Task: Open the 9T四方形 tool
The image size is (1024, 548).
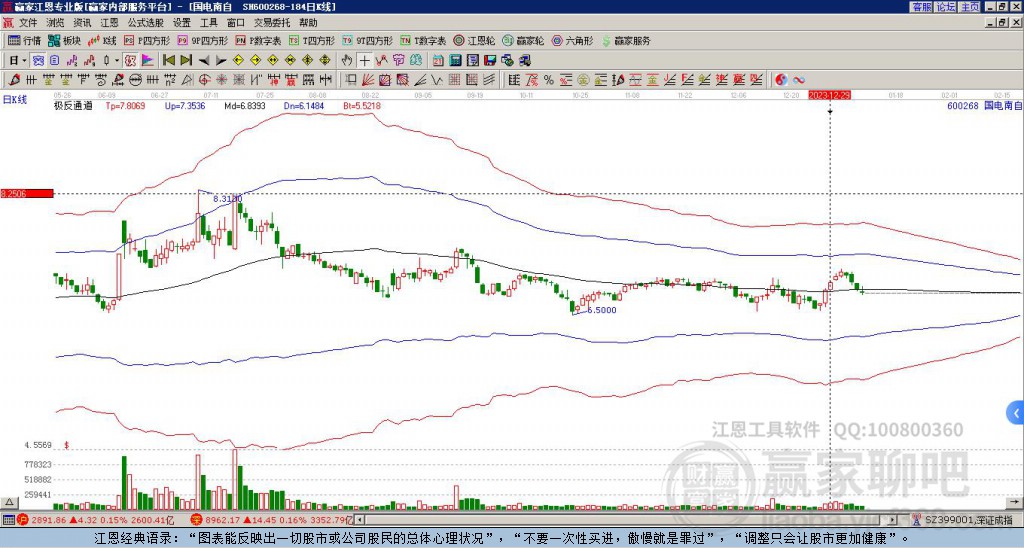Action: coord(367,40)
